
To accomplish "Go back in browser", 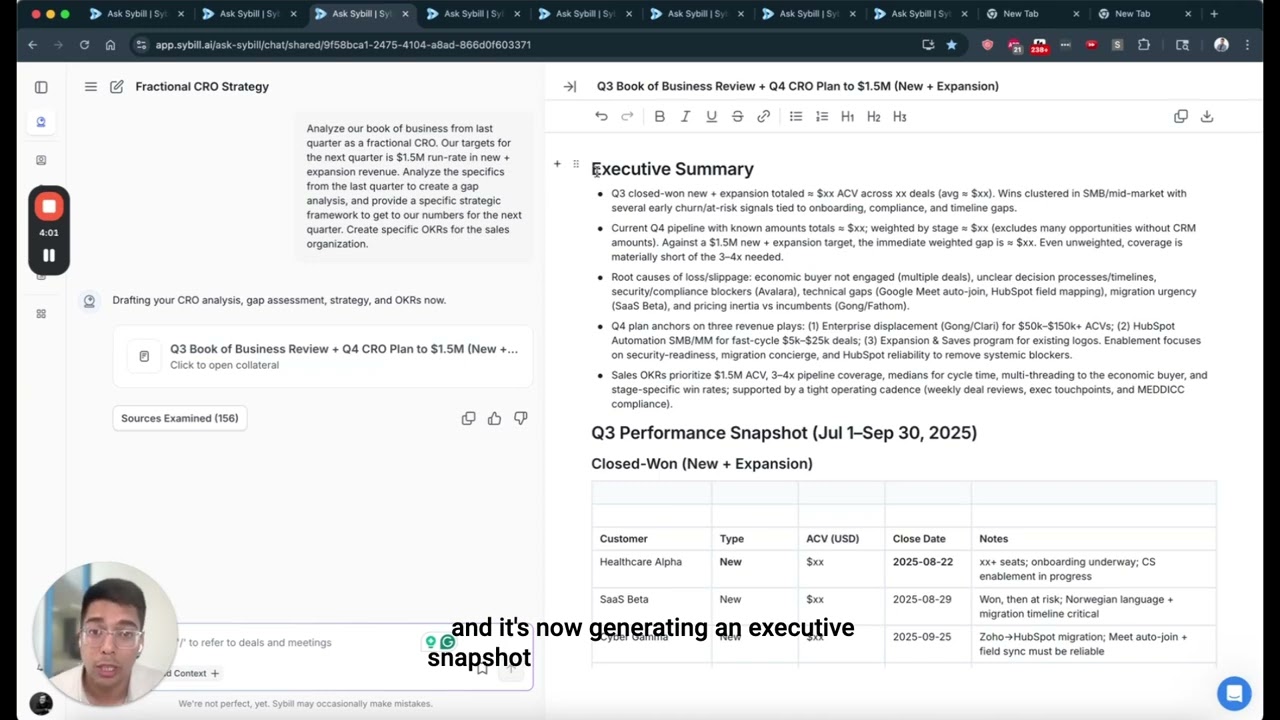I will [32, 45].
